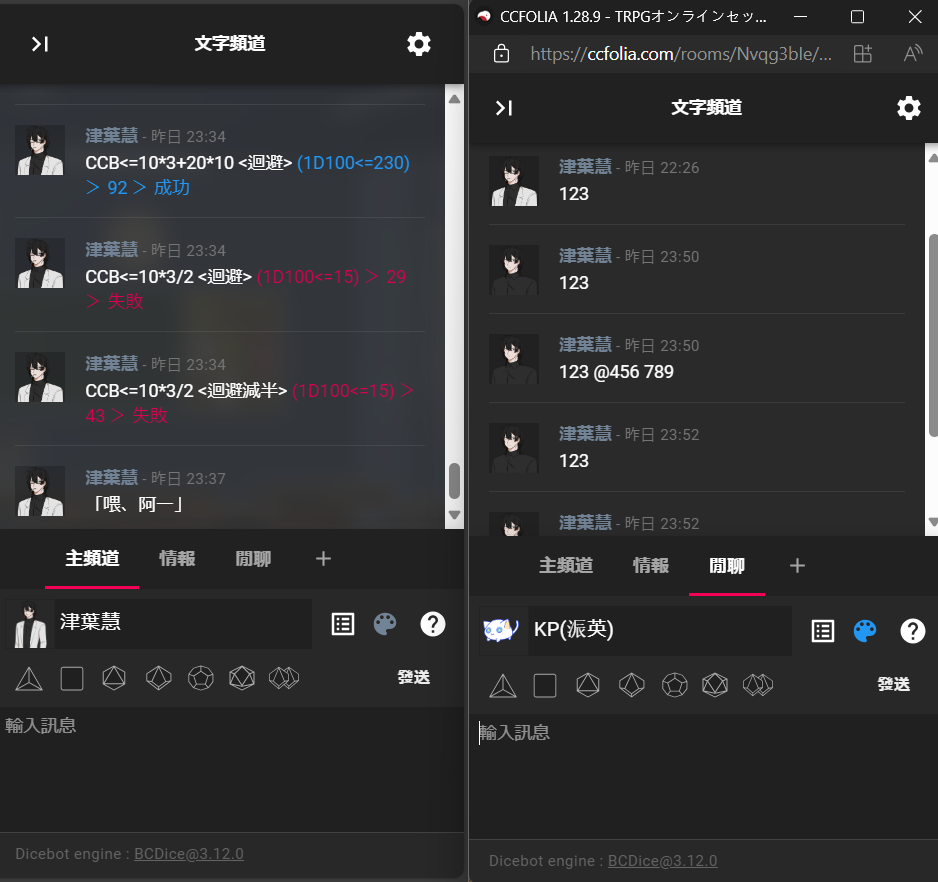
Task: Open the chat palette list icon beside 津葉慧
Action: pyautogui.click(x=343, y=624)
